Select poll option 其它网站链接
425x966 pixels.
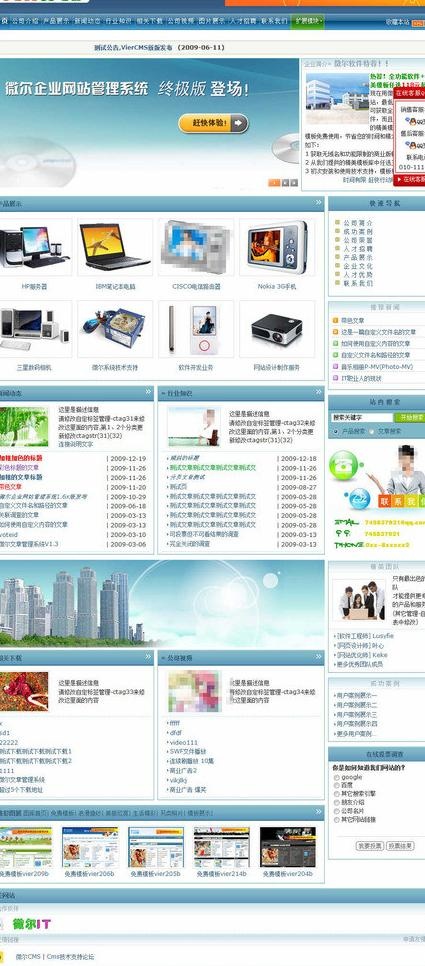click(x=337, y=820)
